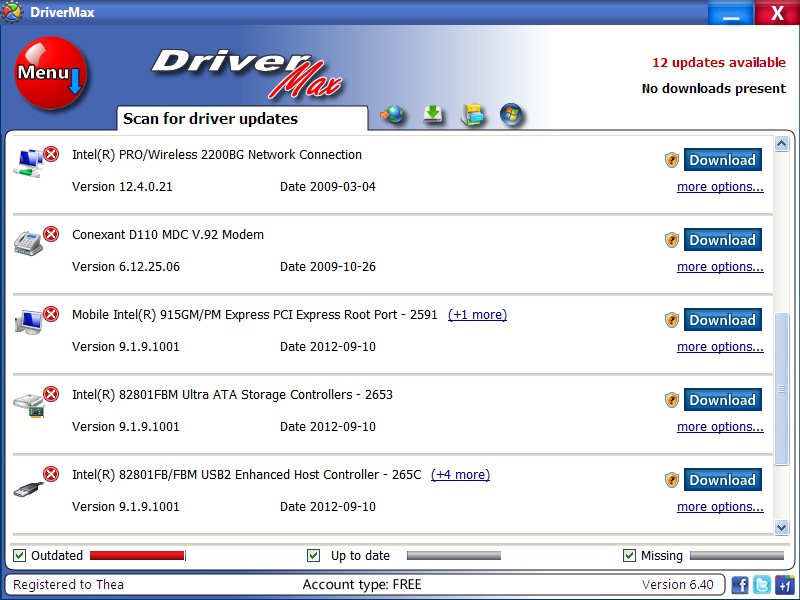
Task: Select Intel(R) PRO/Wireless 2200BG Network Connection name
Action: pos(217,155)
